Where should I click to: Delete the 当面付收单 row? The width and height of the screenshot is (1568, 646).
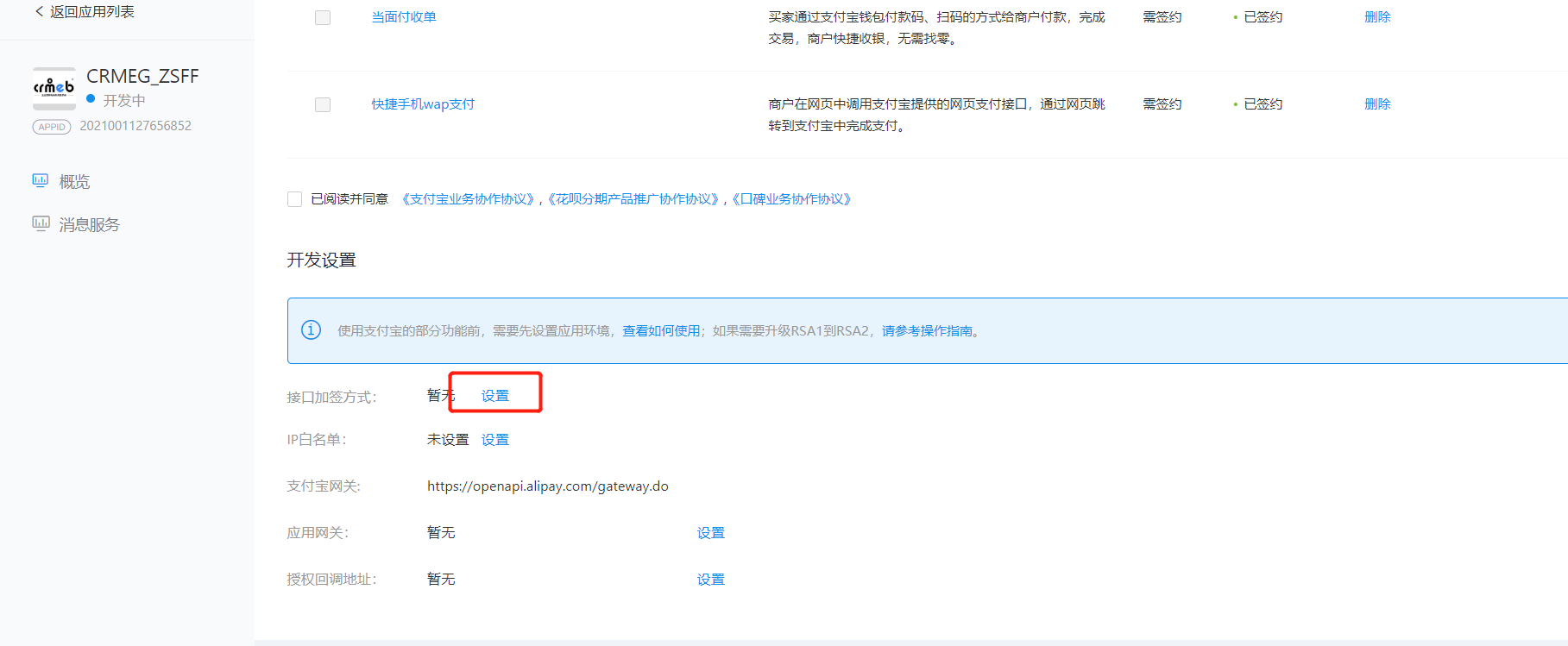click(x=1377, y=17)
